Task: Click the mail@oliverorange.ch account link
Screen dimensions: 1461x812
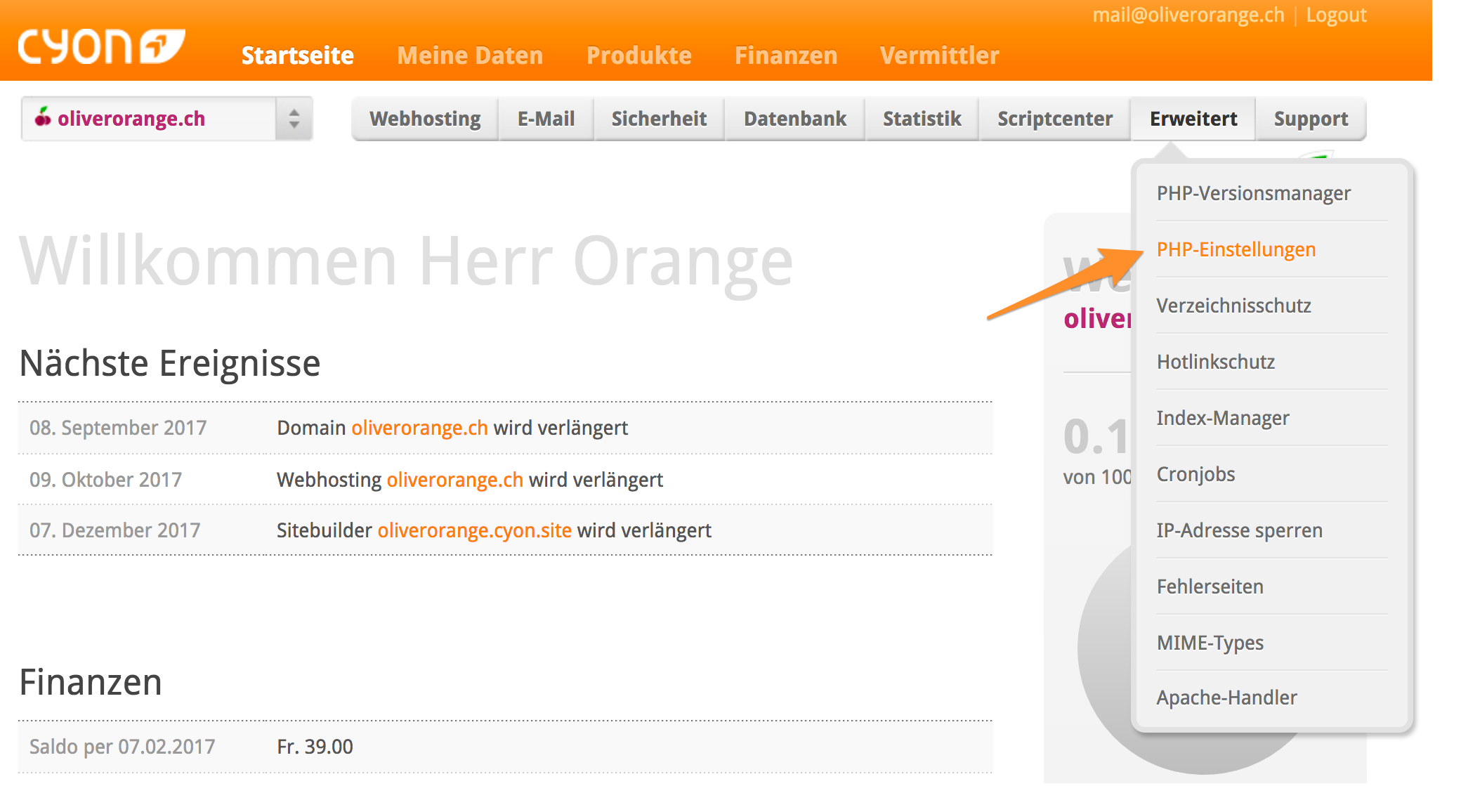Action: pos(1188,15)
